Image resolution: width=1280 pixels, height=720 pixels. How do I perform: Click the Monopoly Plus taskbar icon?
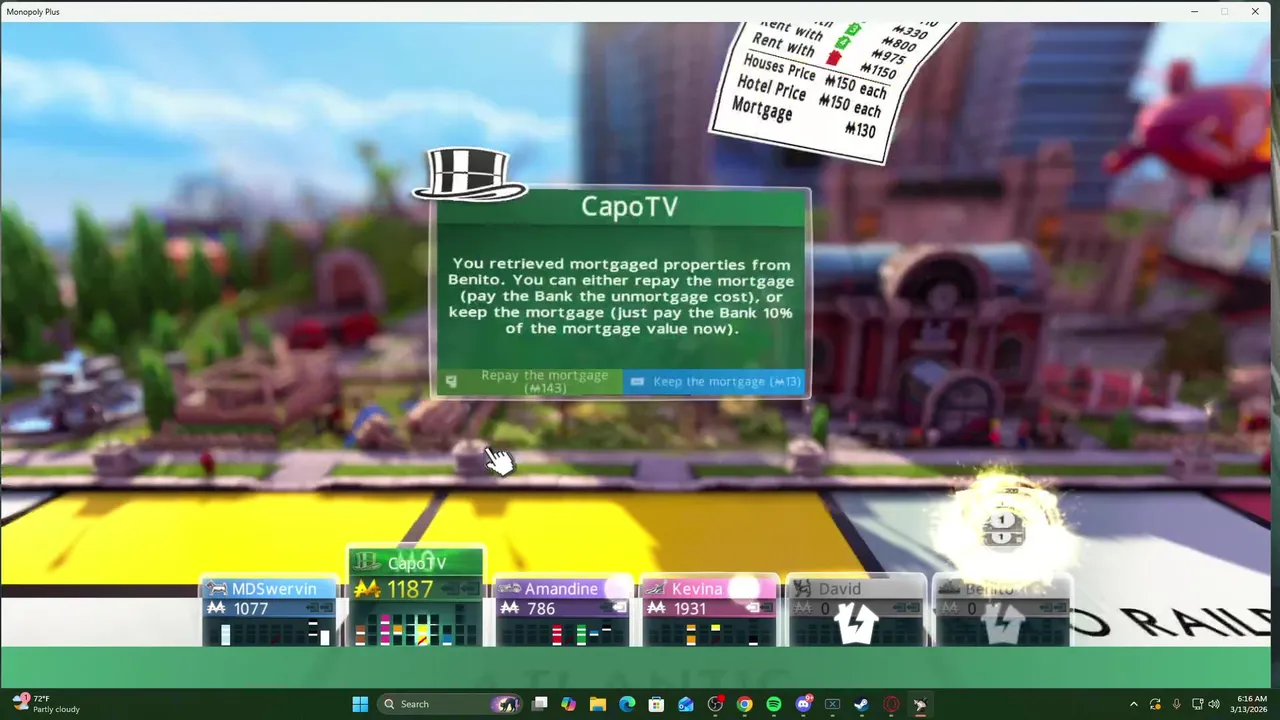[920, 704]
